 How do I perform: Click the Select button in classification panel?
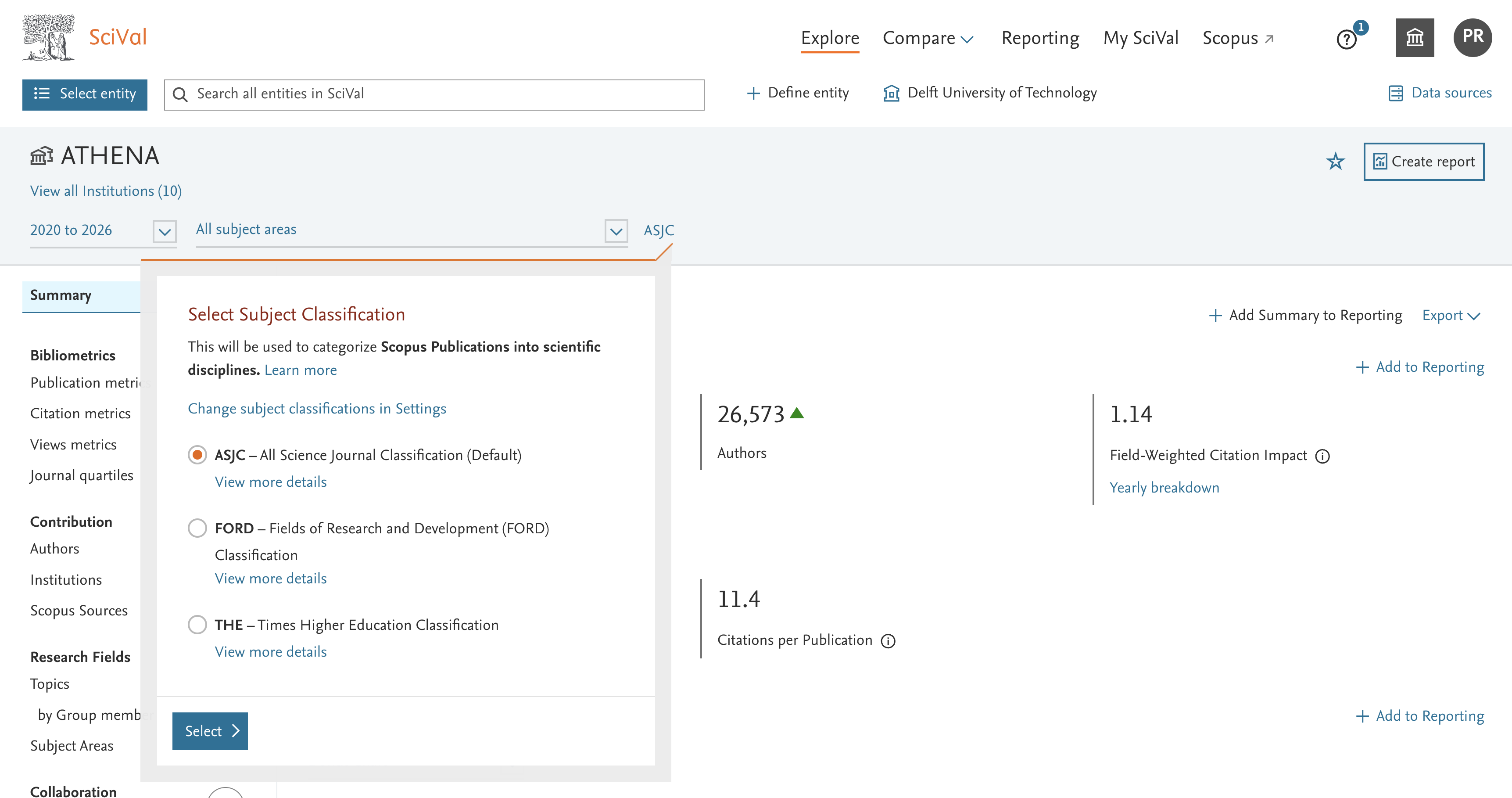210,731
